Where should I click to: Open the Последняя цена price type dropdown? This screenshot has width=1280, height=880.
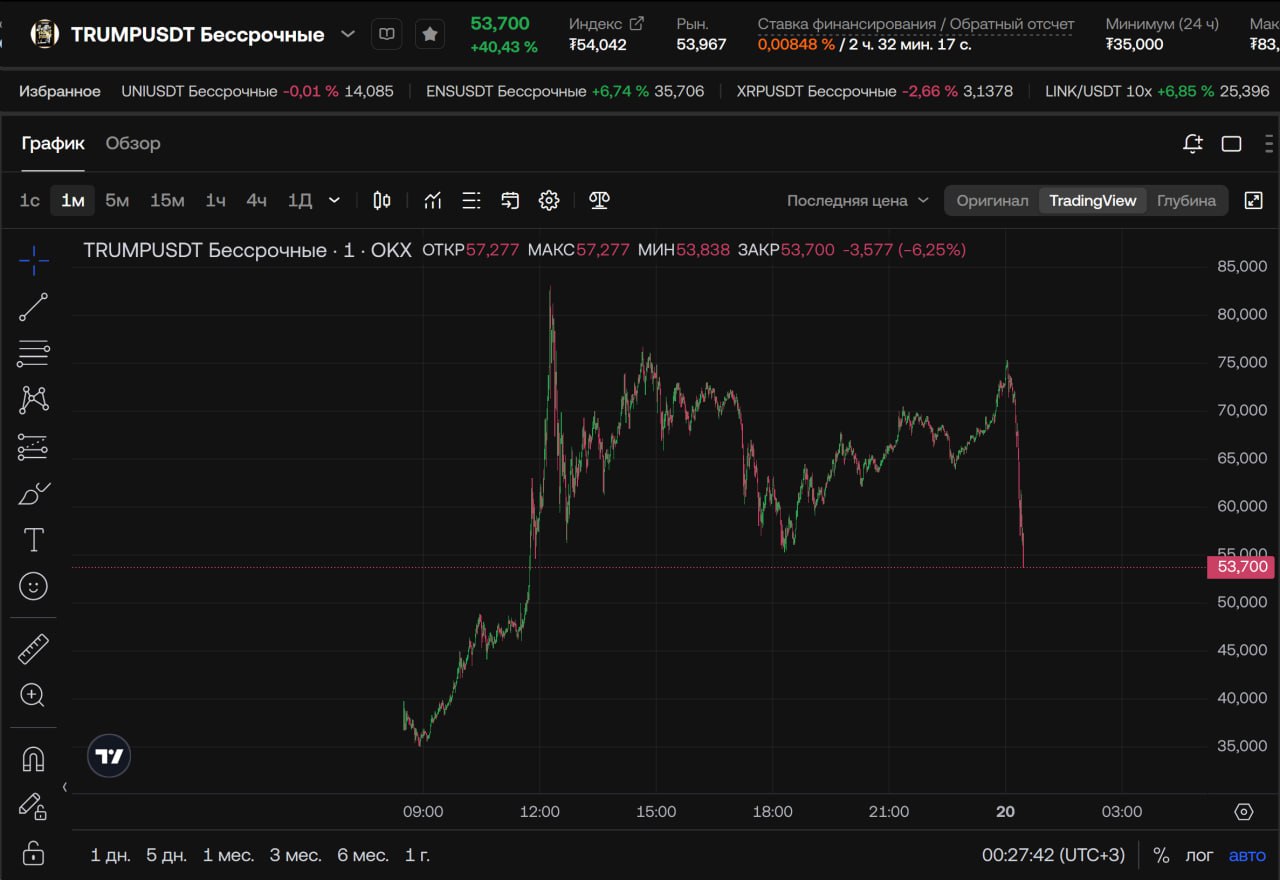point(858,200)
